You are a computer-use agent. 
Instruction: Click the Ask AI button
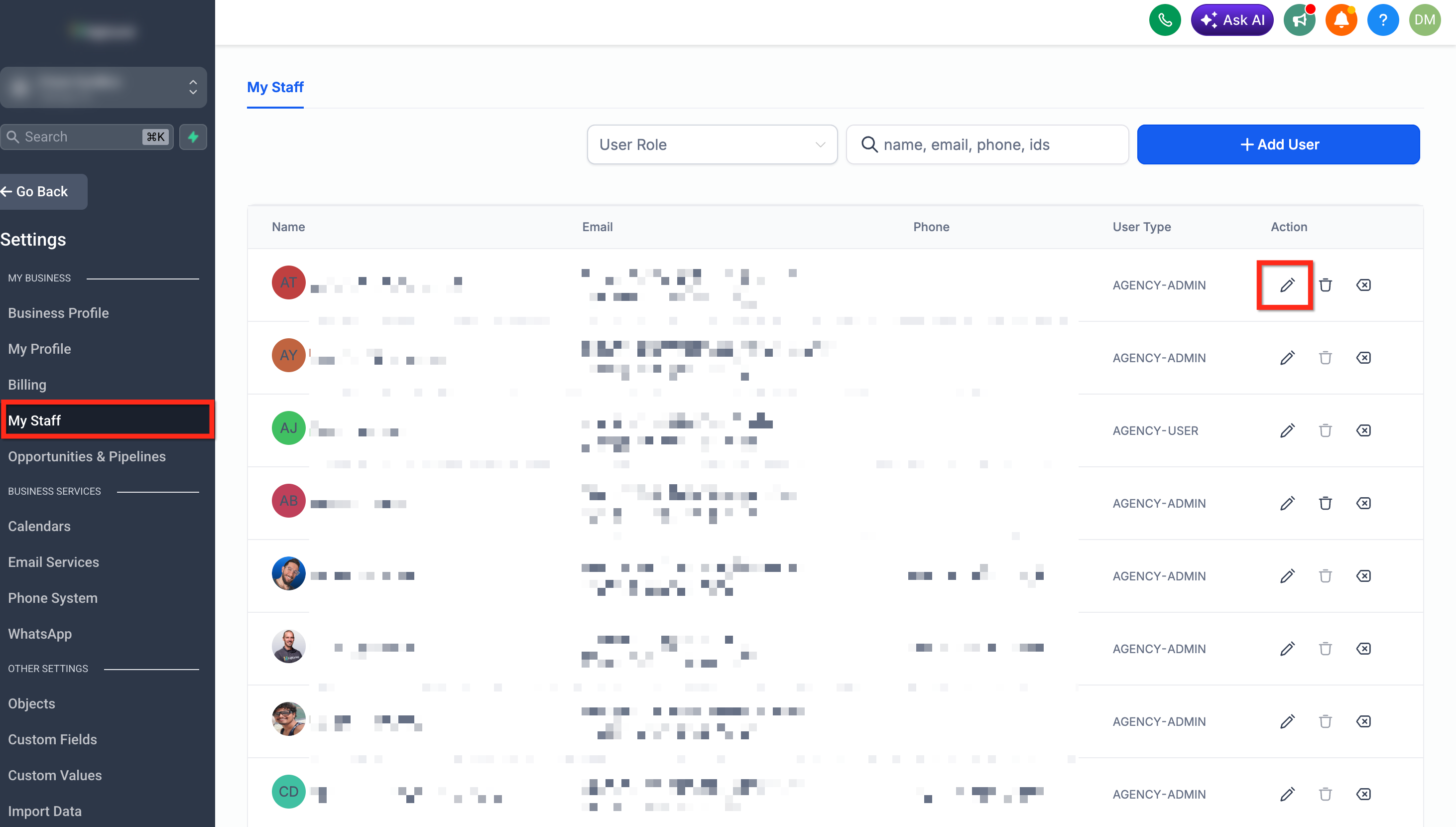(1232, 20)
